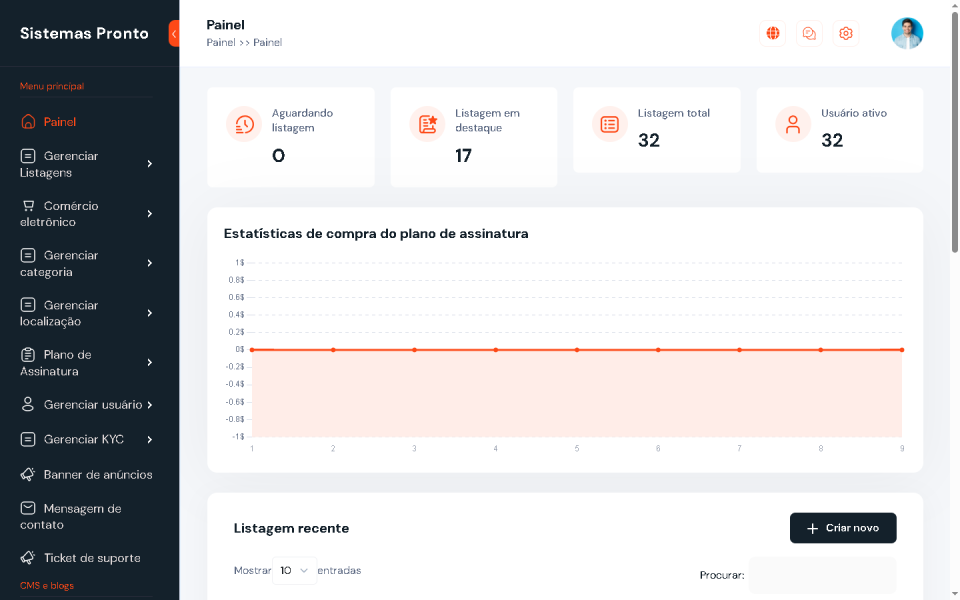Image resolution: width=960 pixels, height=600 pixels.
Task: Click the settings gear icon in the header
Action: tap(845, 32)
